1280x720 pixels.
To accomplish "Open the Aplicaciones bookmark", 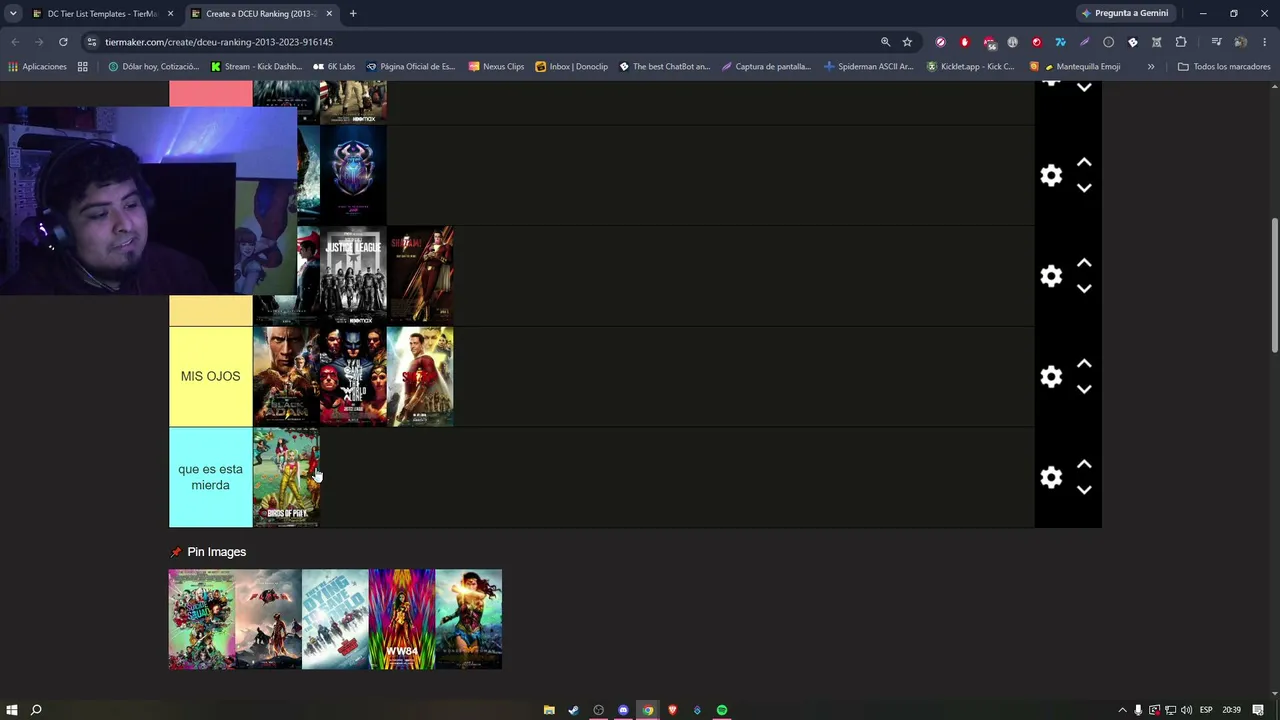I will click(38, 67).
